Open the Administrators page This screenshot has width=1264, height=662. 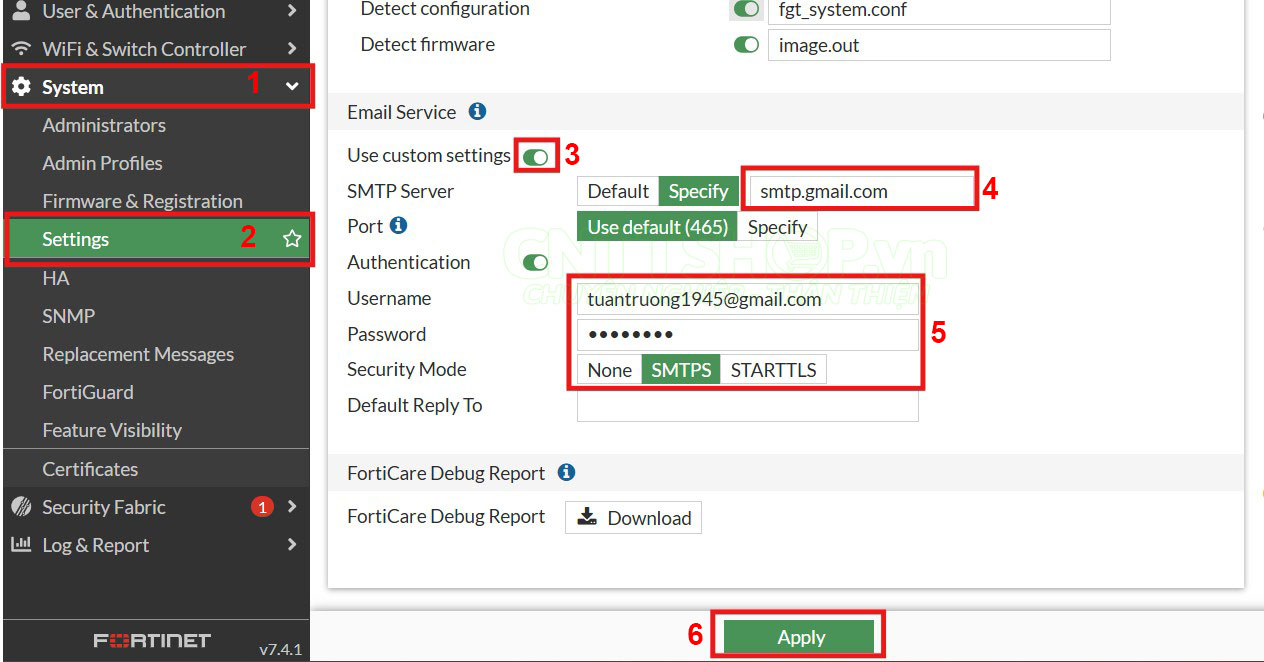[x=104, y=125]
